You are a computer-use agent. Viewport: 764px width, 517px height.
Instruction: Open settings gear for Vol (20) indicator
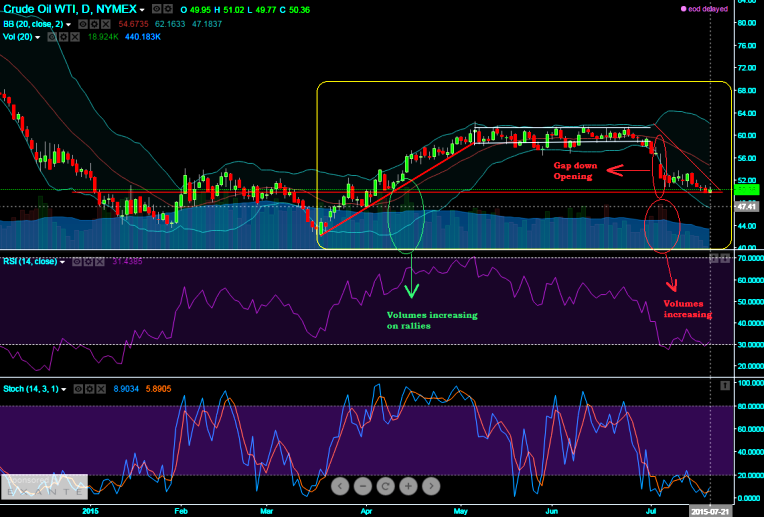click(63, 37)
